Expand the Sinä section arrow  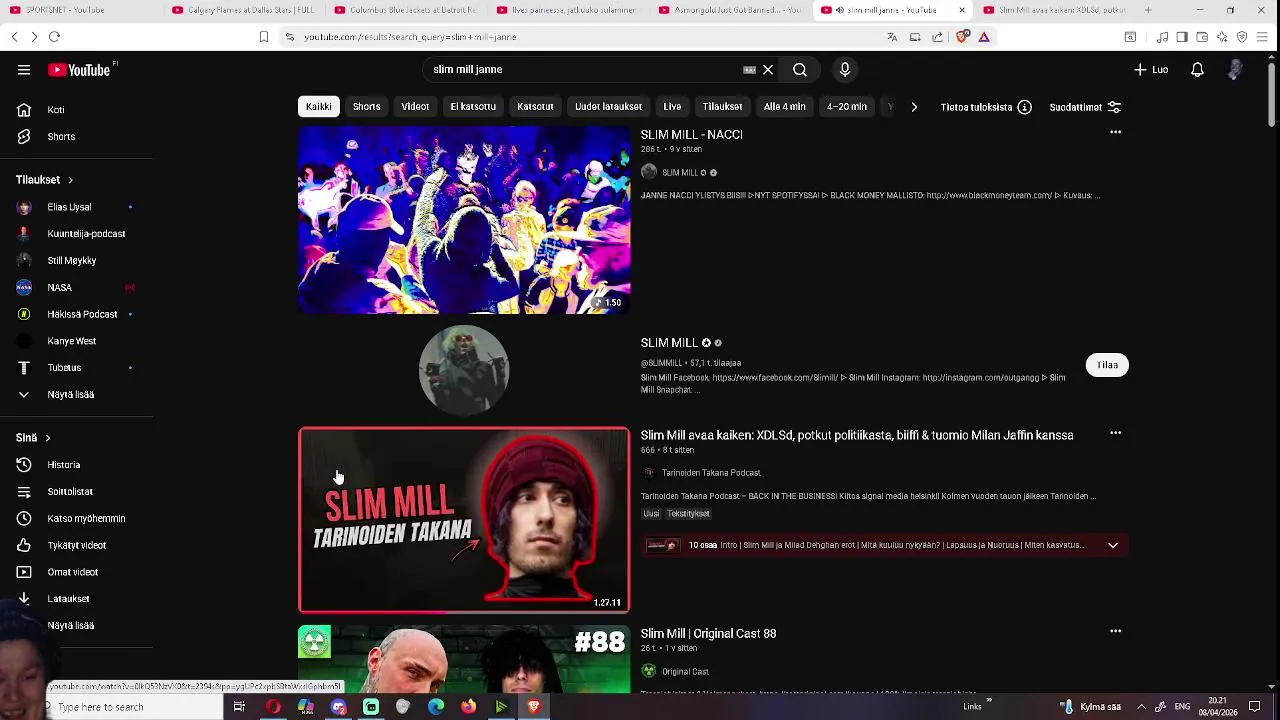(47, 438)
